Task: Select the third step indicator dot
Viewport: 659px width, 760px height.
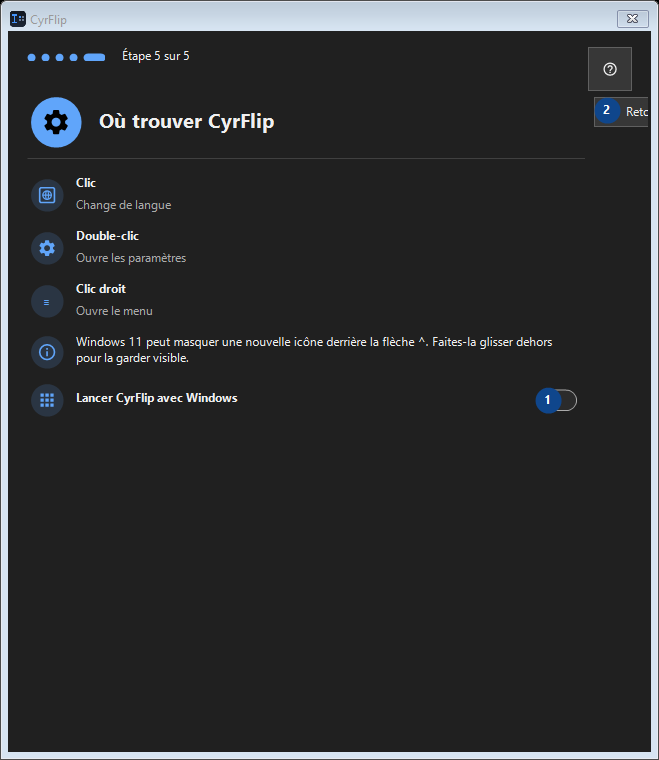Action: (x=60, y=58)
